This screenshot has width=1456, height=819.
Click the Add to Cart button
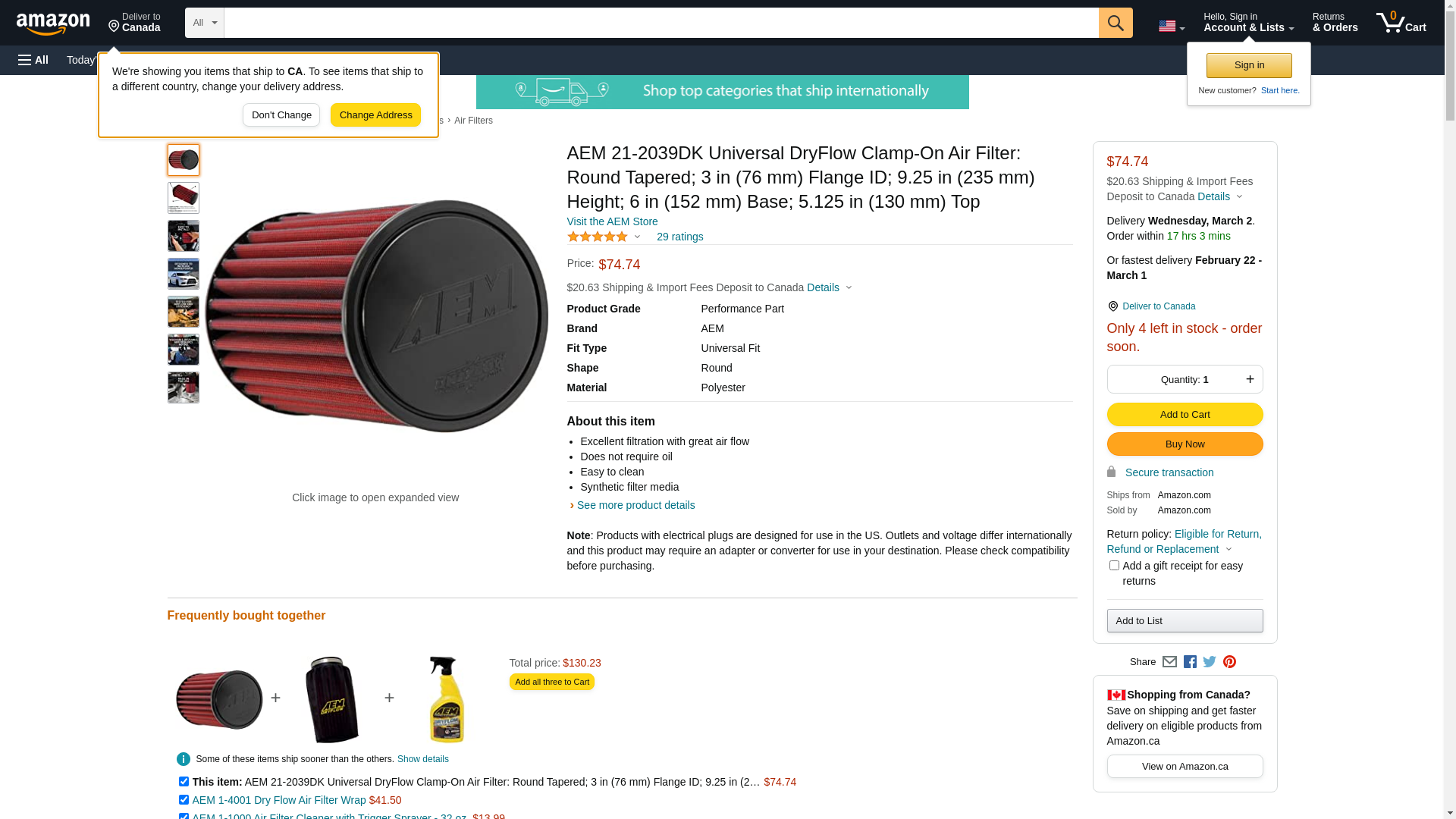[x=1185, y=415]
